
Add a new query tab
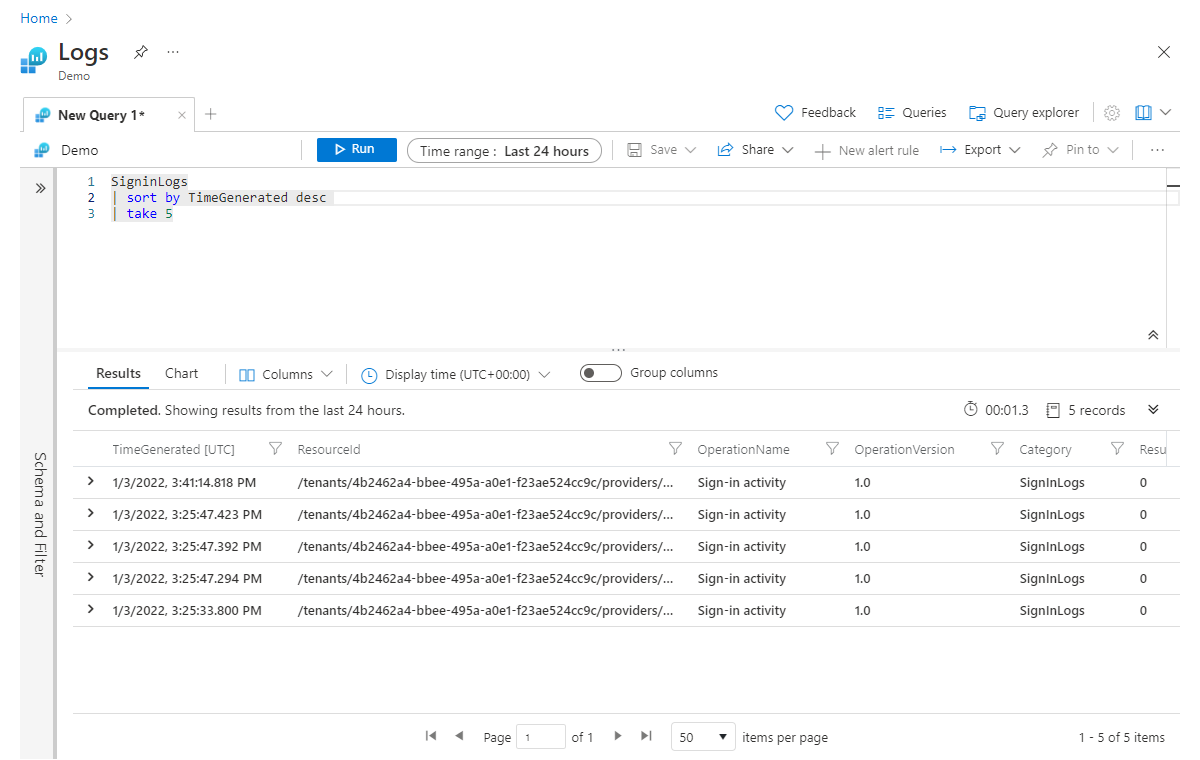[x=210, y=114]
